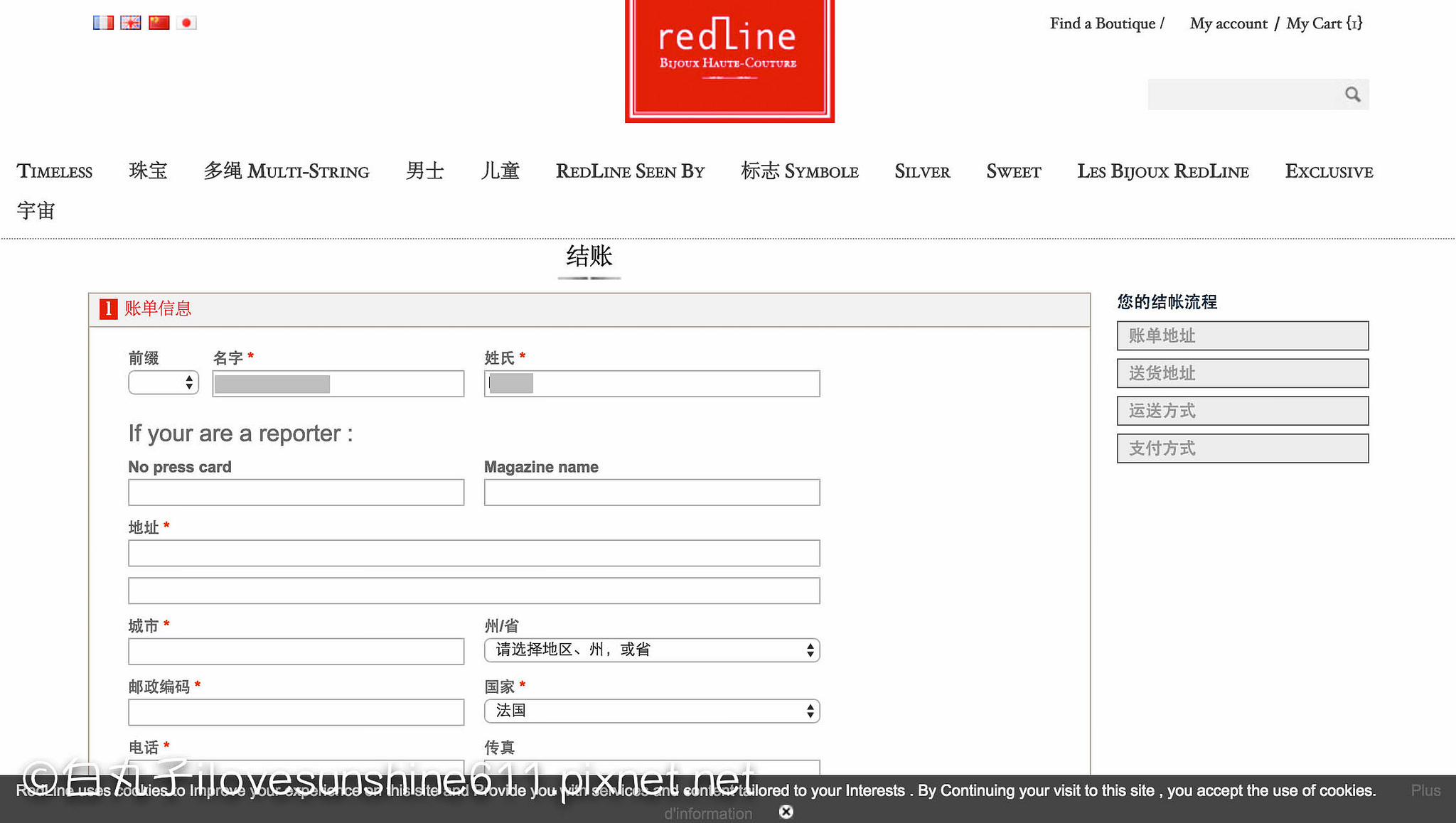The width and height of the screenshot is (1456, 823).
Task: Open the RedLine logo homepage
Action: (729, 60)
